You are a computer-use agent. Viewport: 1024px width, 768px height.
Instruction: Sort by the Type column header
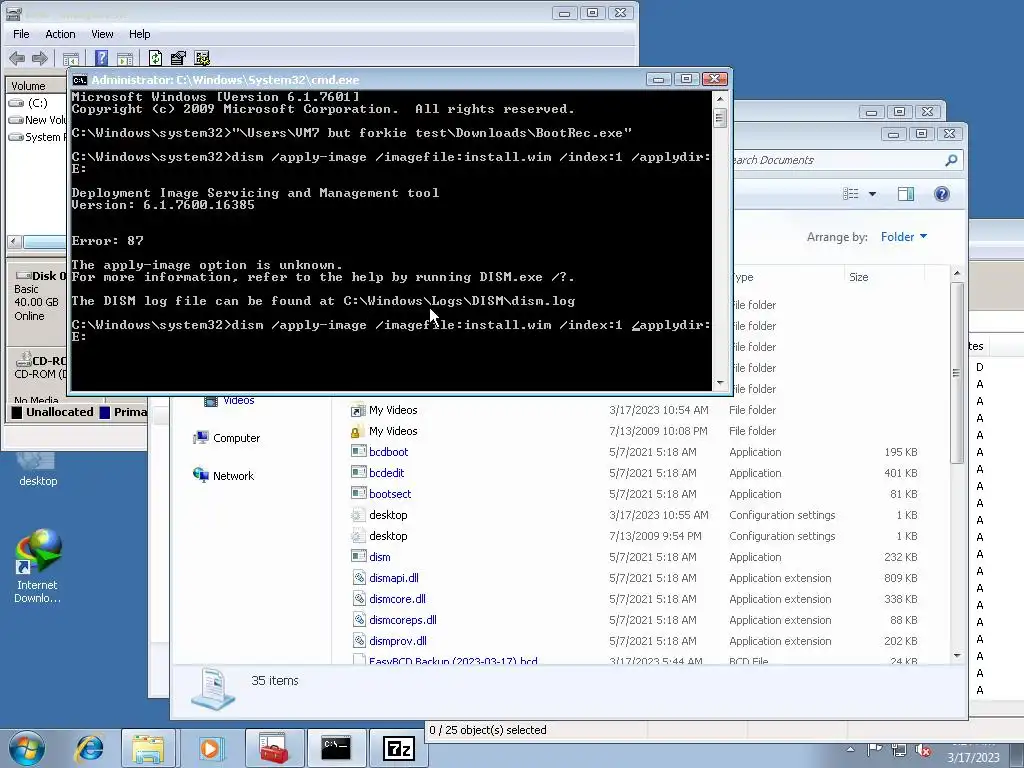787,277
